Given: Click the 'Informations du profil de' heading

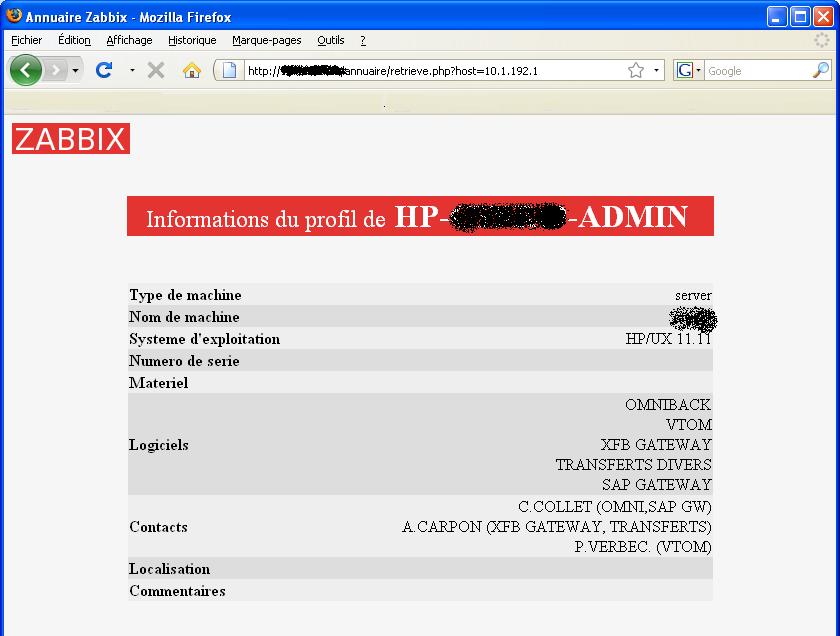Looking at the screenshot, I should 266,219.
